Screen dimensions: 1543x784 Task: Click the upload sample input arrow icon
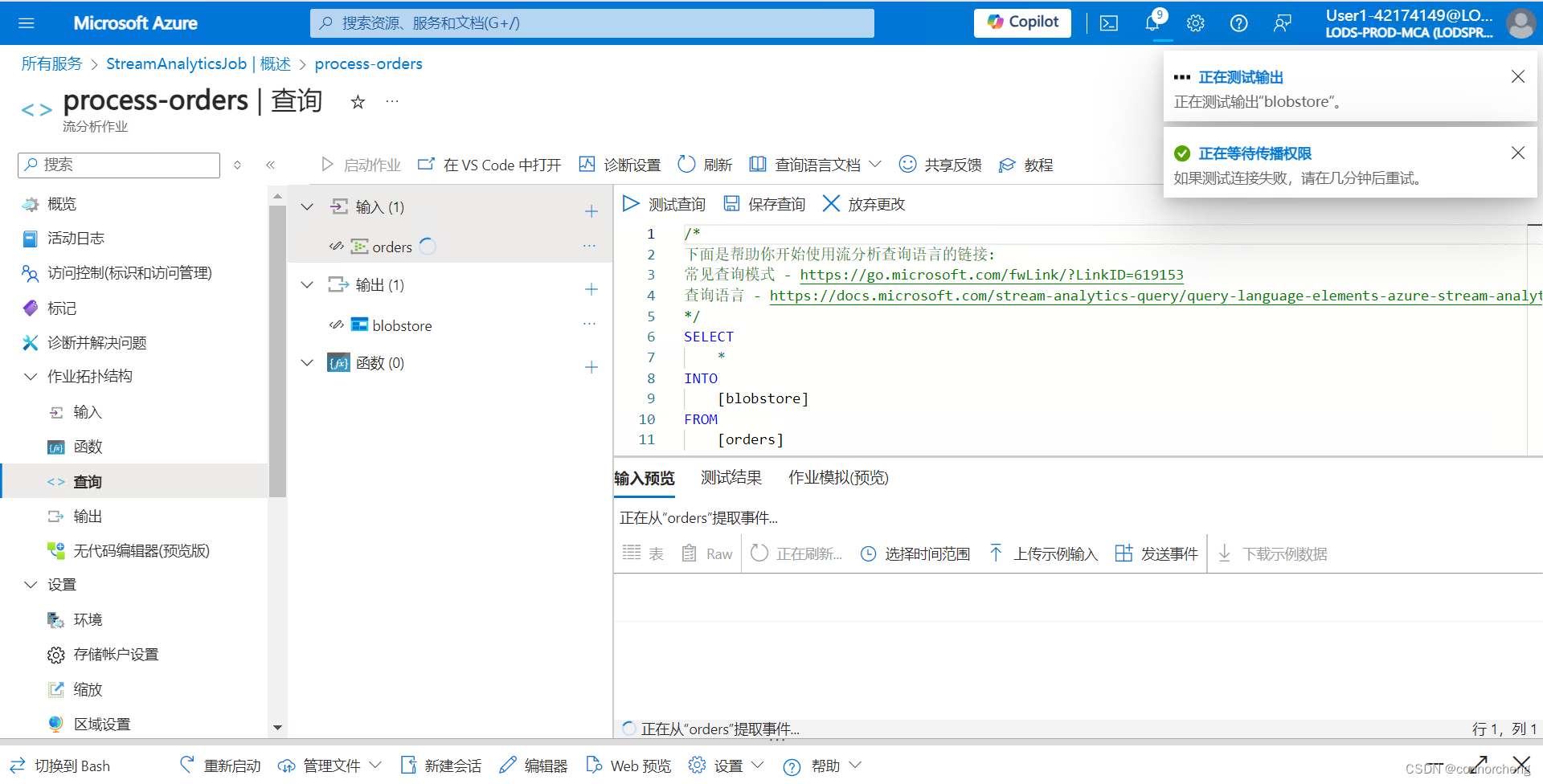click(996, 553)
